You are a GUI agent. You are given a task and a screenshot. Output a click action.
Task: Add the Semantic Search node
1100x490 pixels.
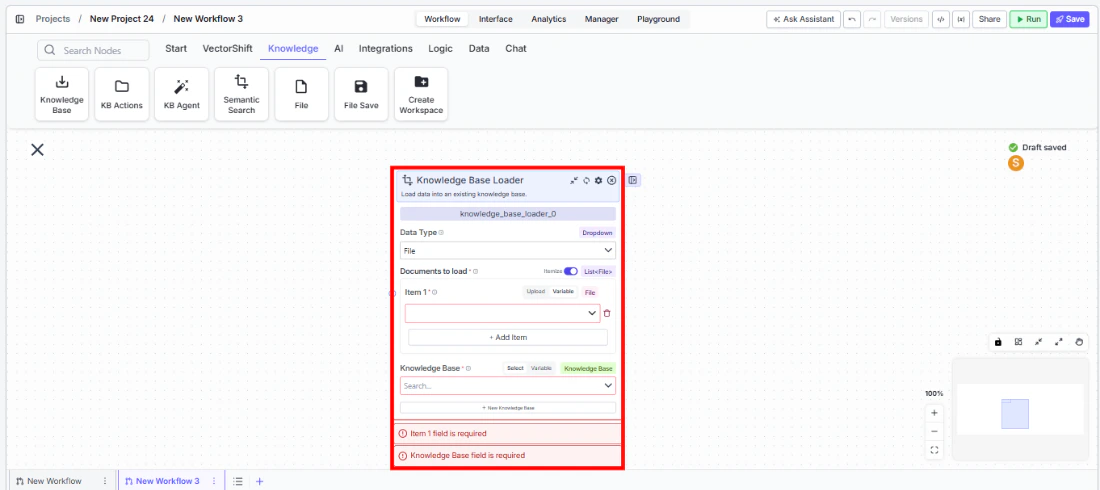tap(241, 94)
